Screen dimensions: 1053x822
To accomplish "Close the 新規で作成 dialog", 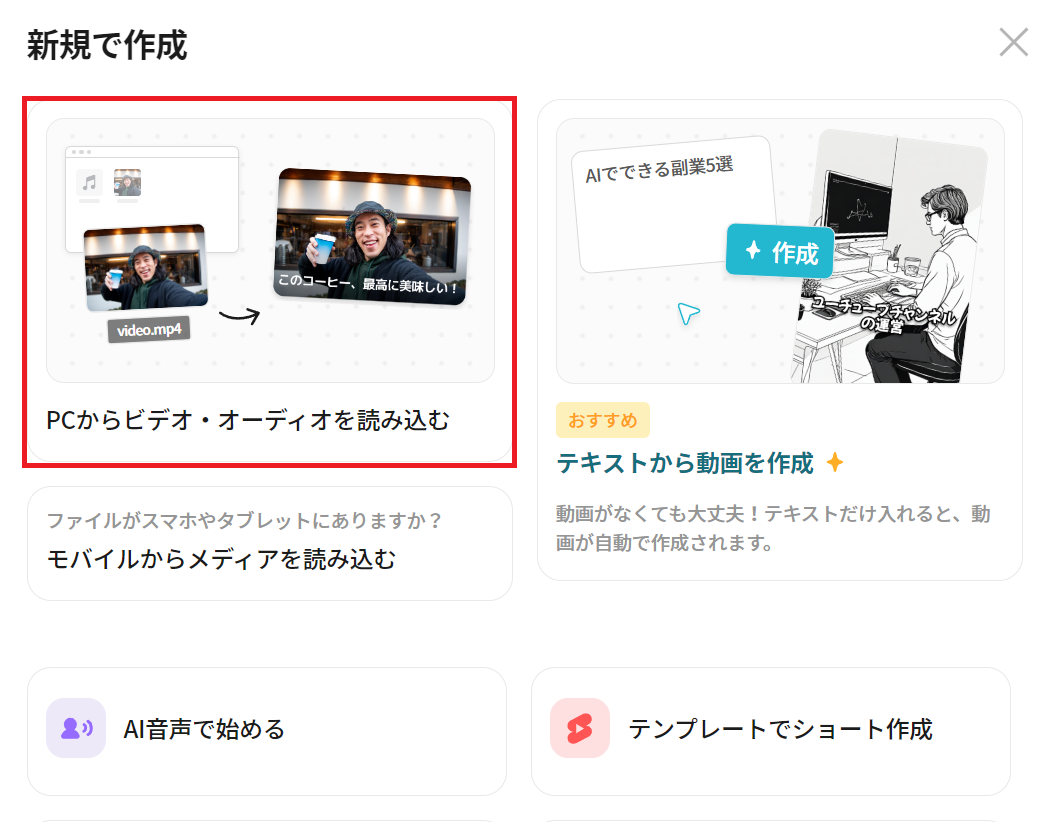I will click(1013, 42).
